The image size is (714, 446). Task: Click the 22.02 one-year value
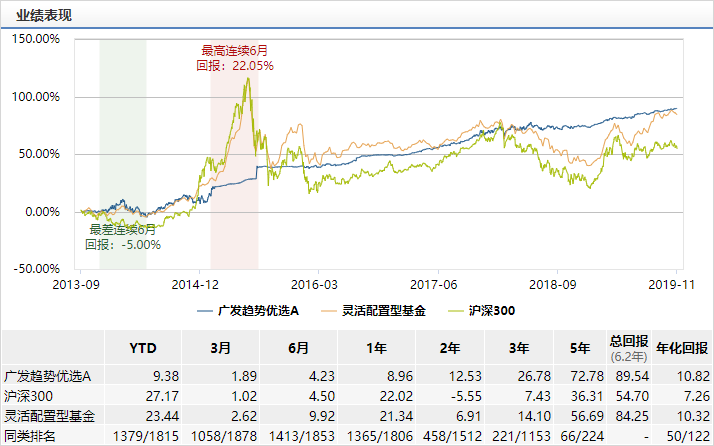[396, 396]
